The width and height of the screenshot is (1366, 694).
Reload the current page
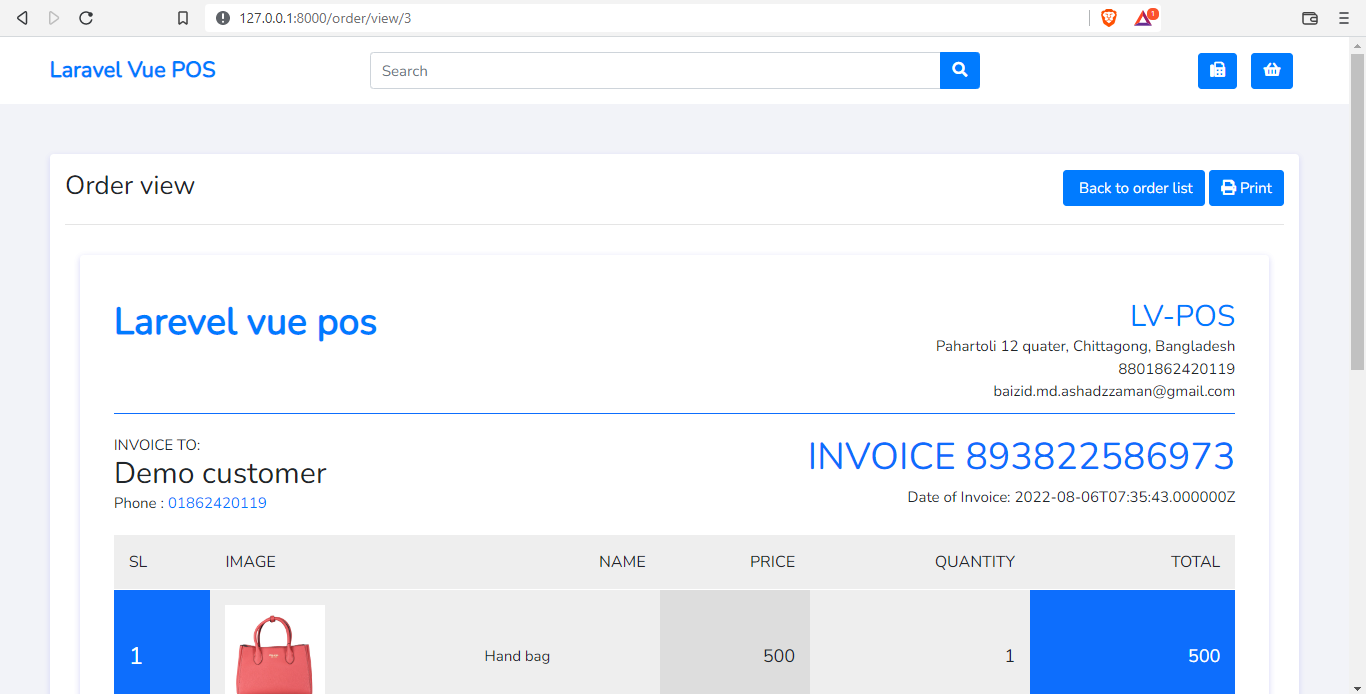click(x=86, y=18)
